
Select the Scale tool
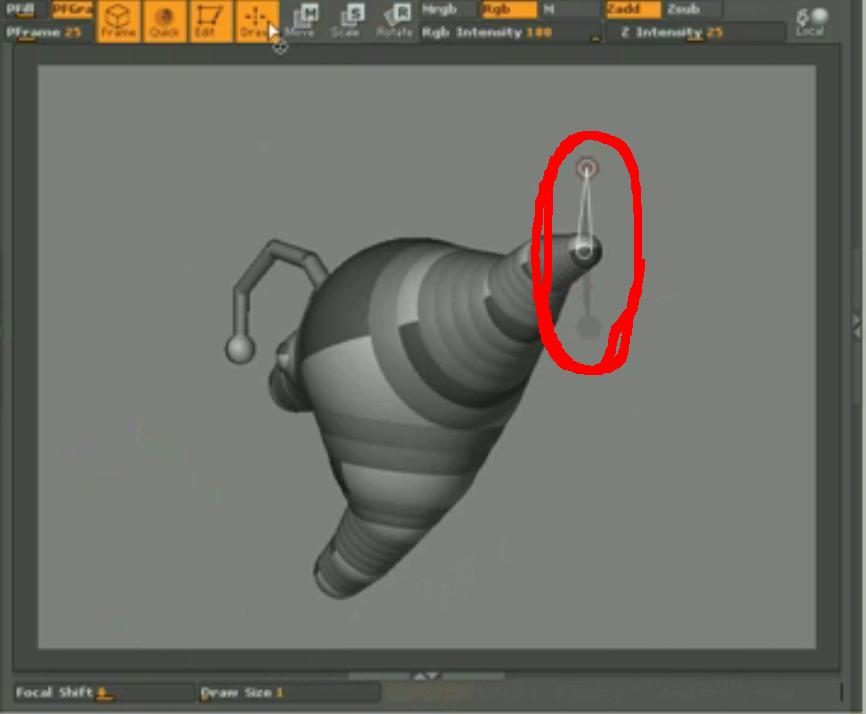point(346,21)
